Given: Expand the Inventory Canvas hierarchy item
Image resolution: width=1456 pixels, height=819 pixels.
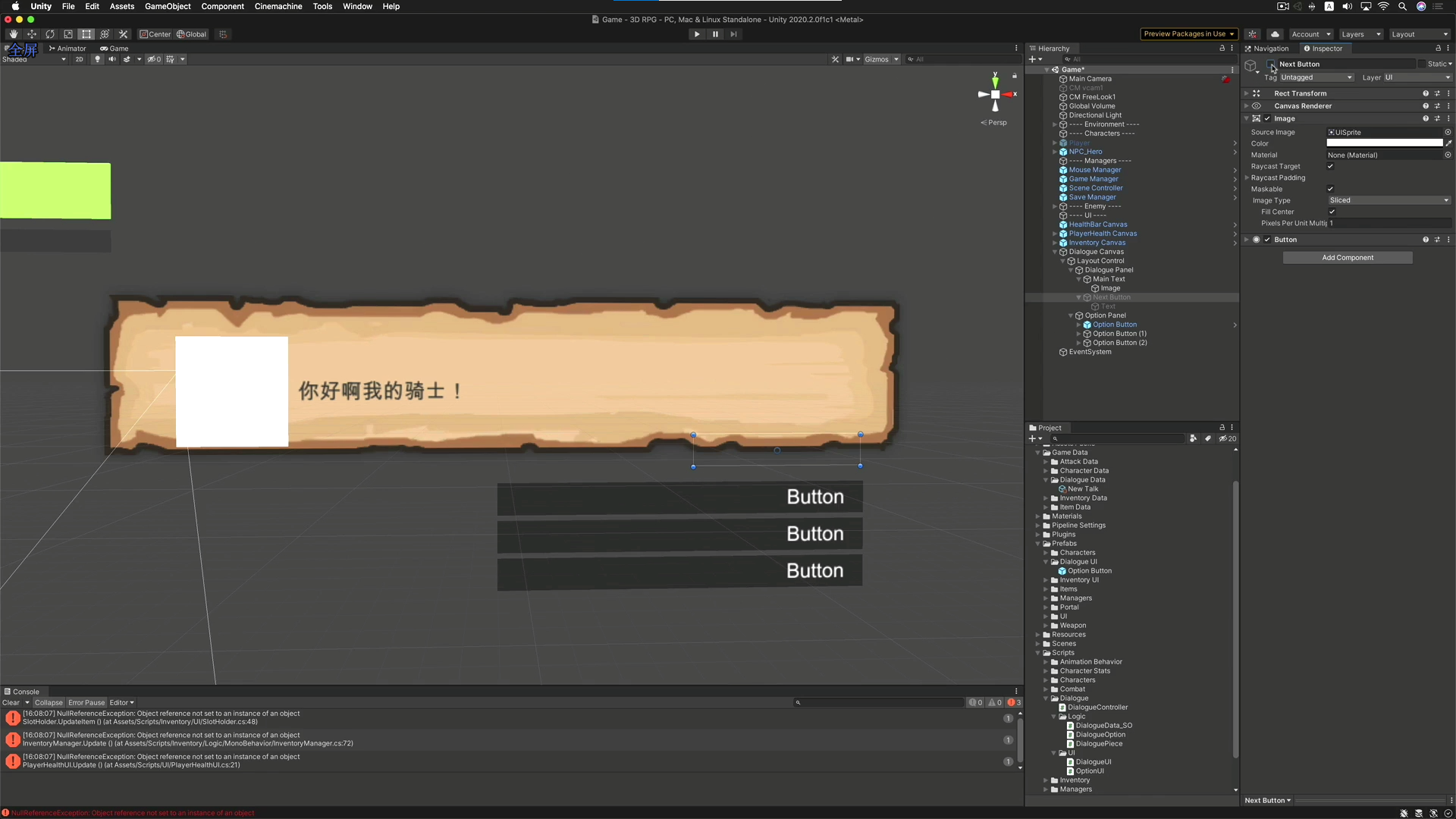Looking at the screenshot, I should [1055, 243].
